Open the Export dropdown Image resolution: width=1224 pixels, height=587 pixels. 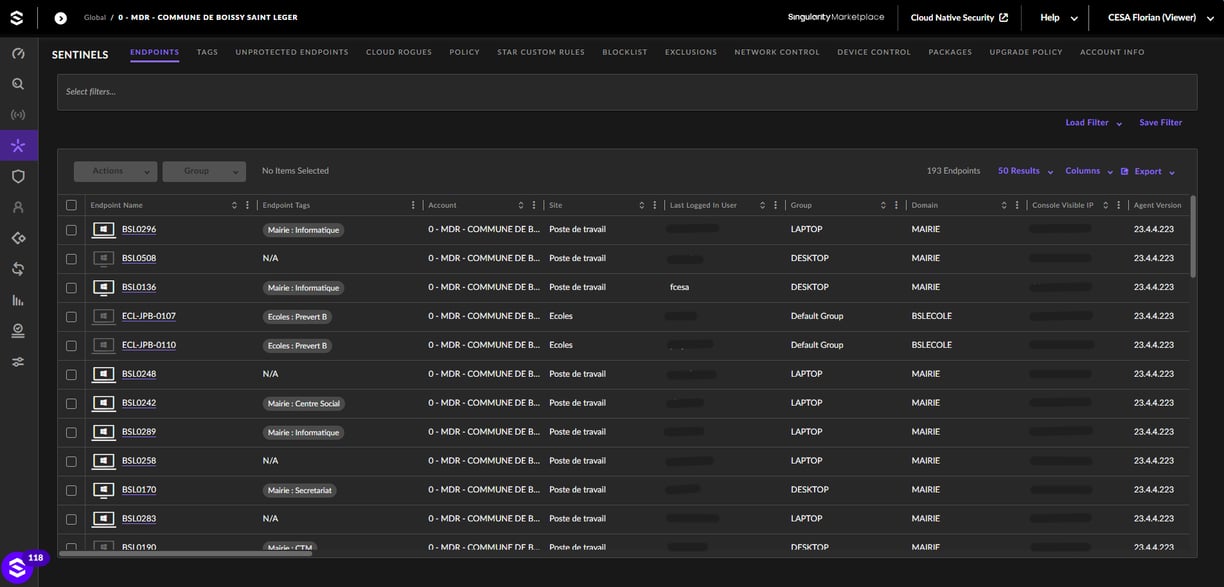coord(1148,171)
